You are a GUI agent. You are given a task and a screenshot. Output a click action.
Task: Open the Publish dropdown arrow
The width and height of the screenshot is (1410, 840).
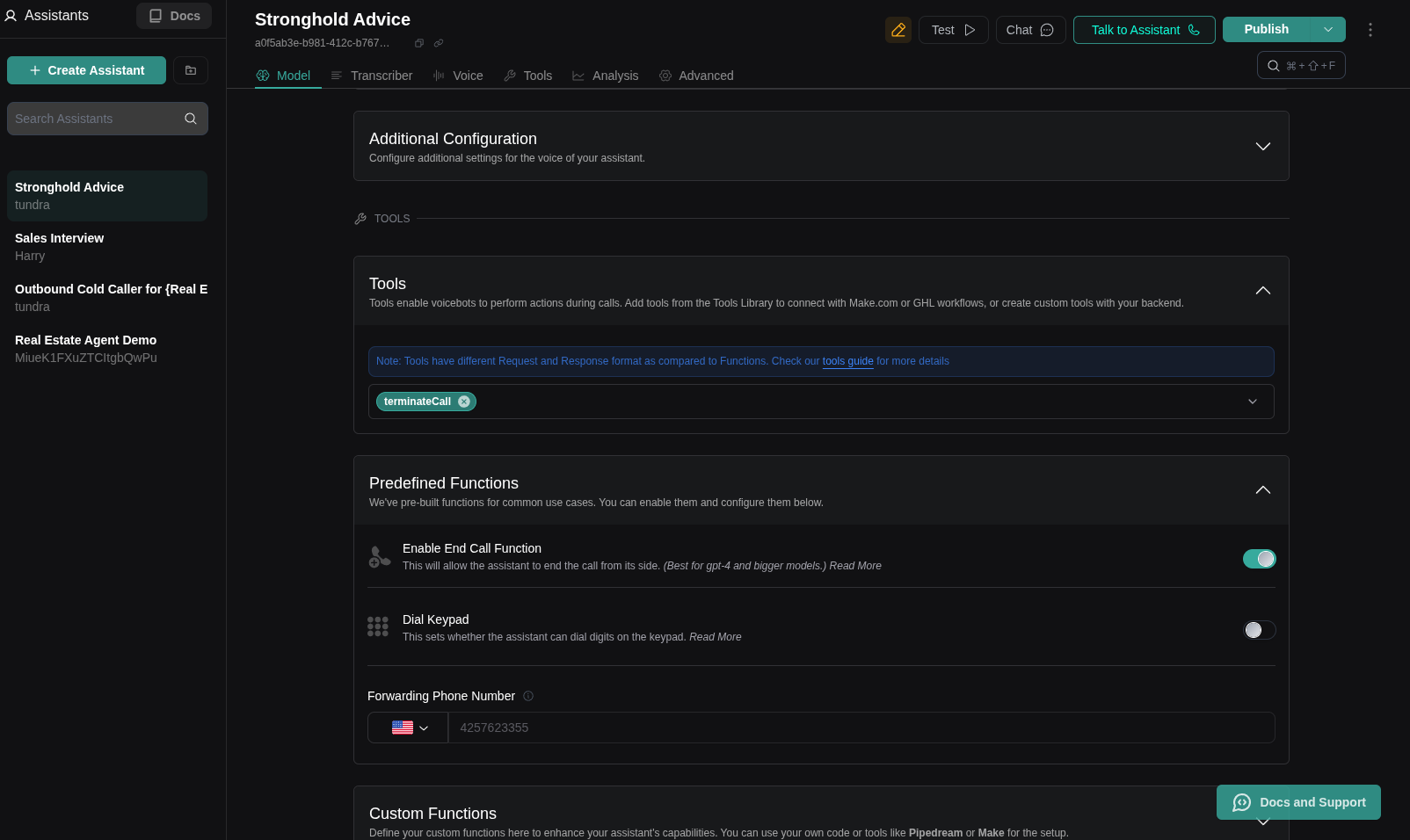coord(1328,29)
